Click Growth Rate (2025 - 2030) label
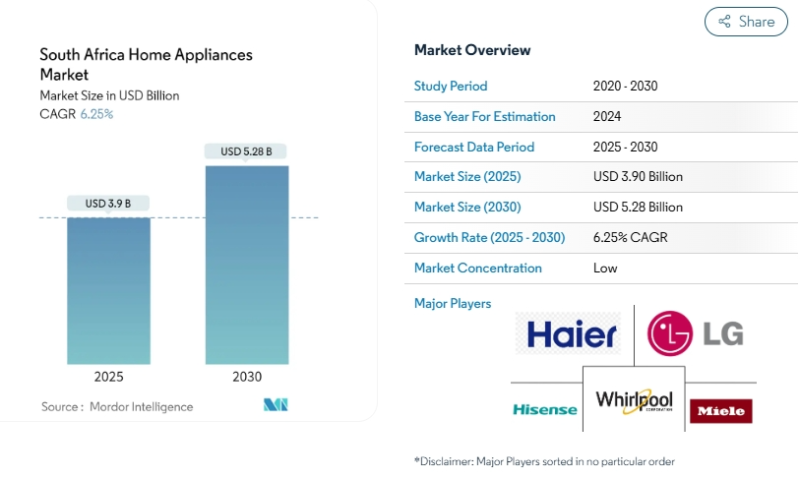The image size is (800, 479). pyautogui.click(x=489, y=237)
